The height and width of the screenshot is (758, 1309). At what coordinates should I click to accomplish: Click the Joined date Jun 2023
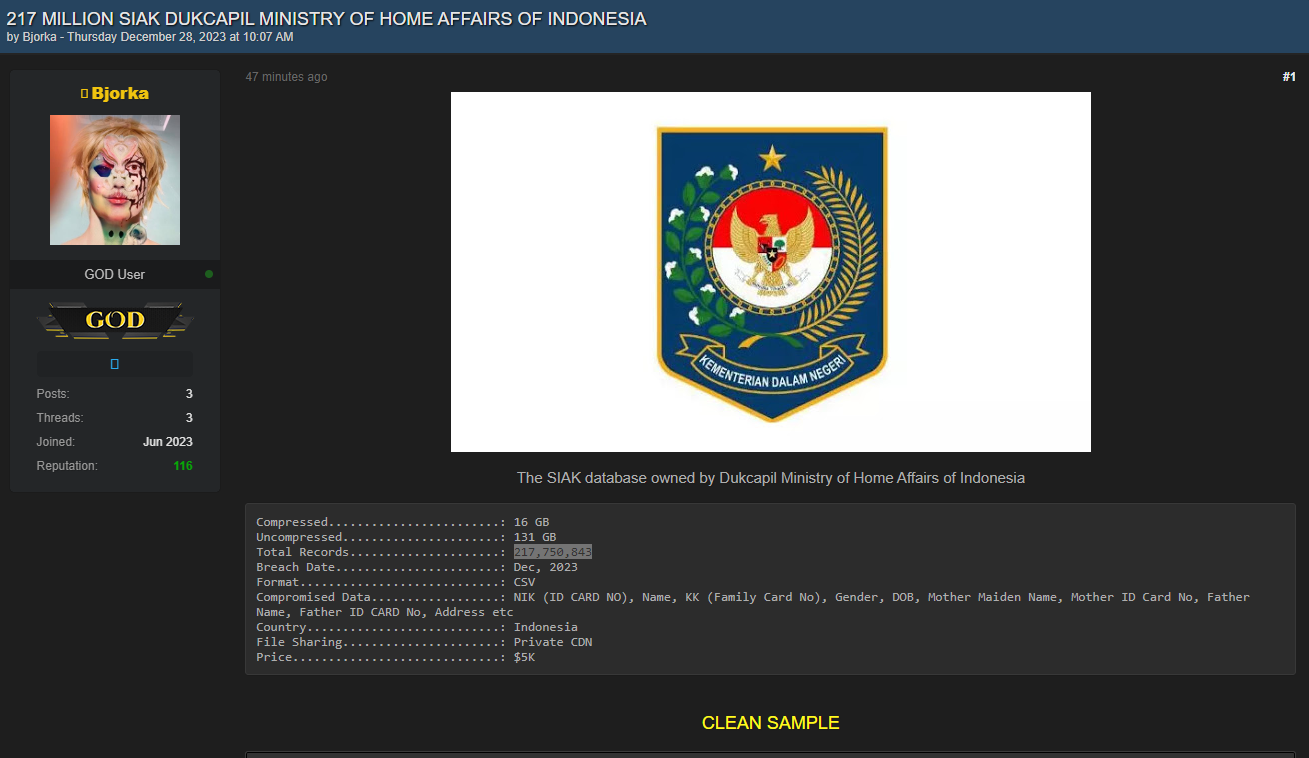click(168, 442)
